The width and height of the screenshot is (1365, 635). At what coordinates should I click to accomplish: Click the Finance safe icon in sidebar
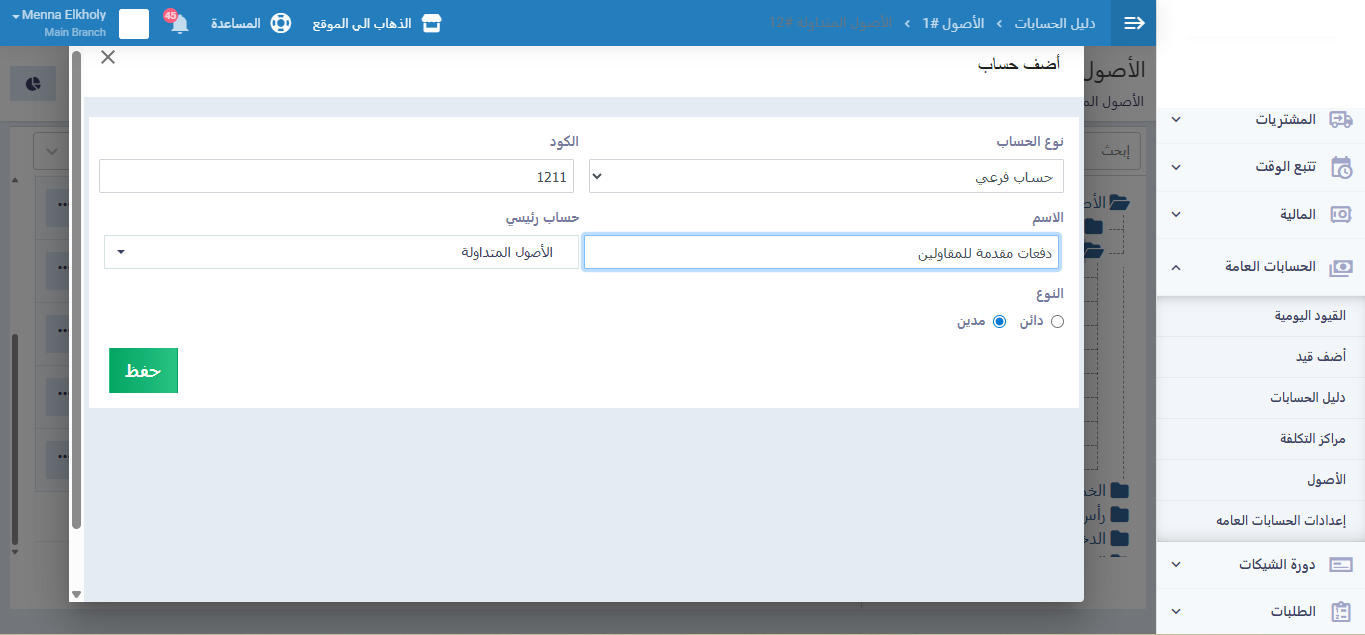1340,214
